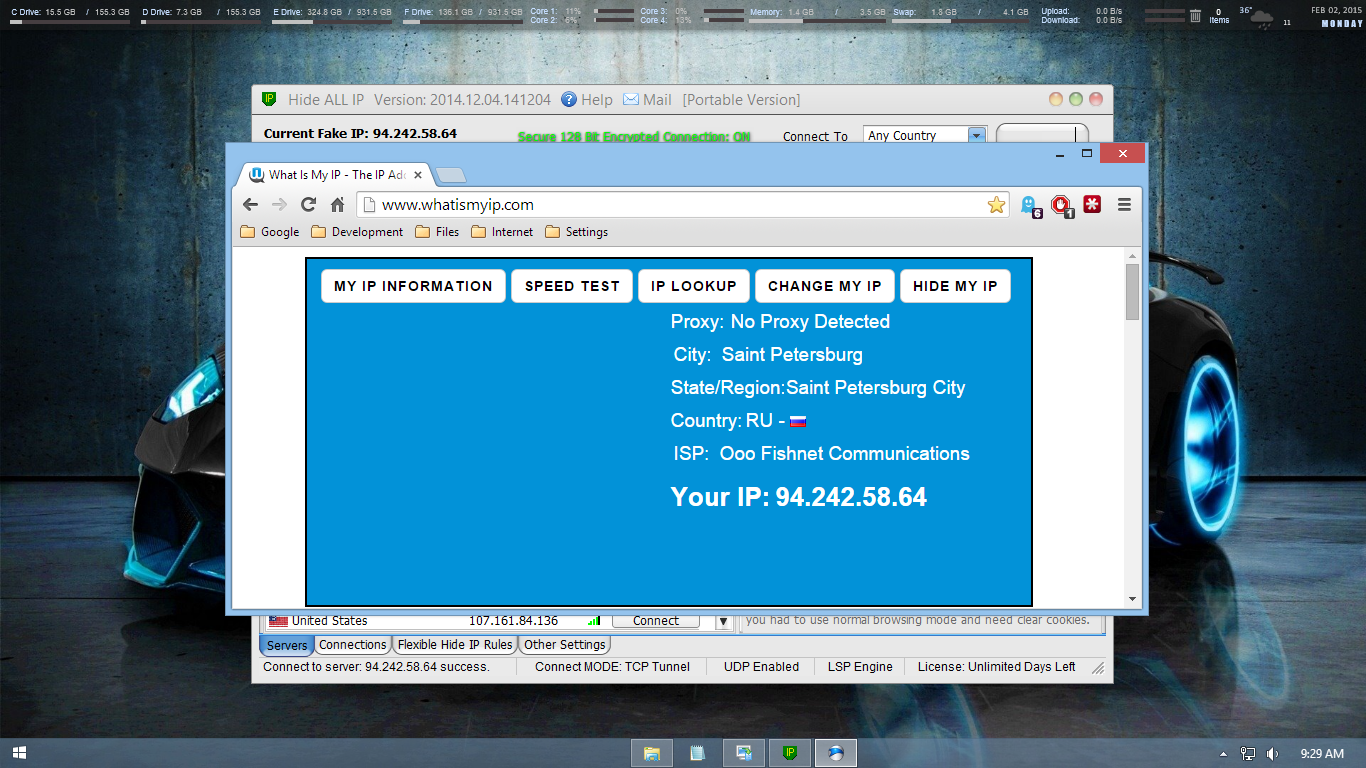The height and width of the screenshot is (768, 1366).
Task: Open the Other Settings tab
Action: click(565, 645)
